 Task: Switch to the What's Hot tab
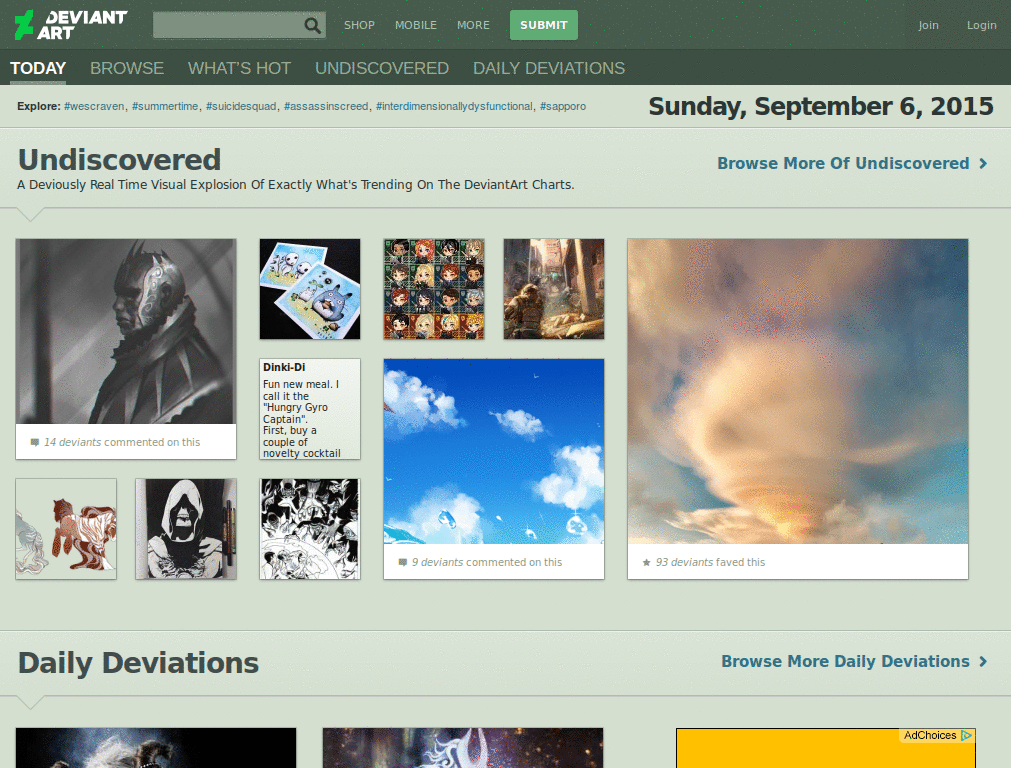[239, 69]
